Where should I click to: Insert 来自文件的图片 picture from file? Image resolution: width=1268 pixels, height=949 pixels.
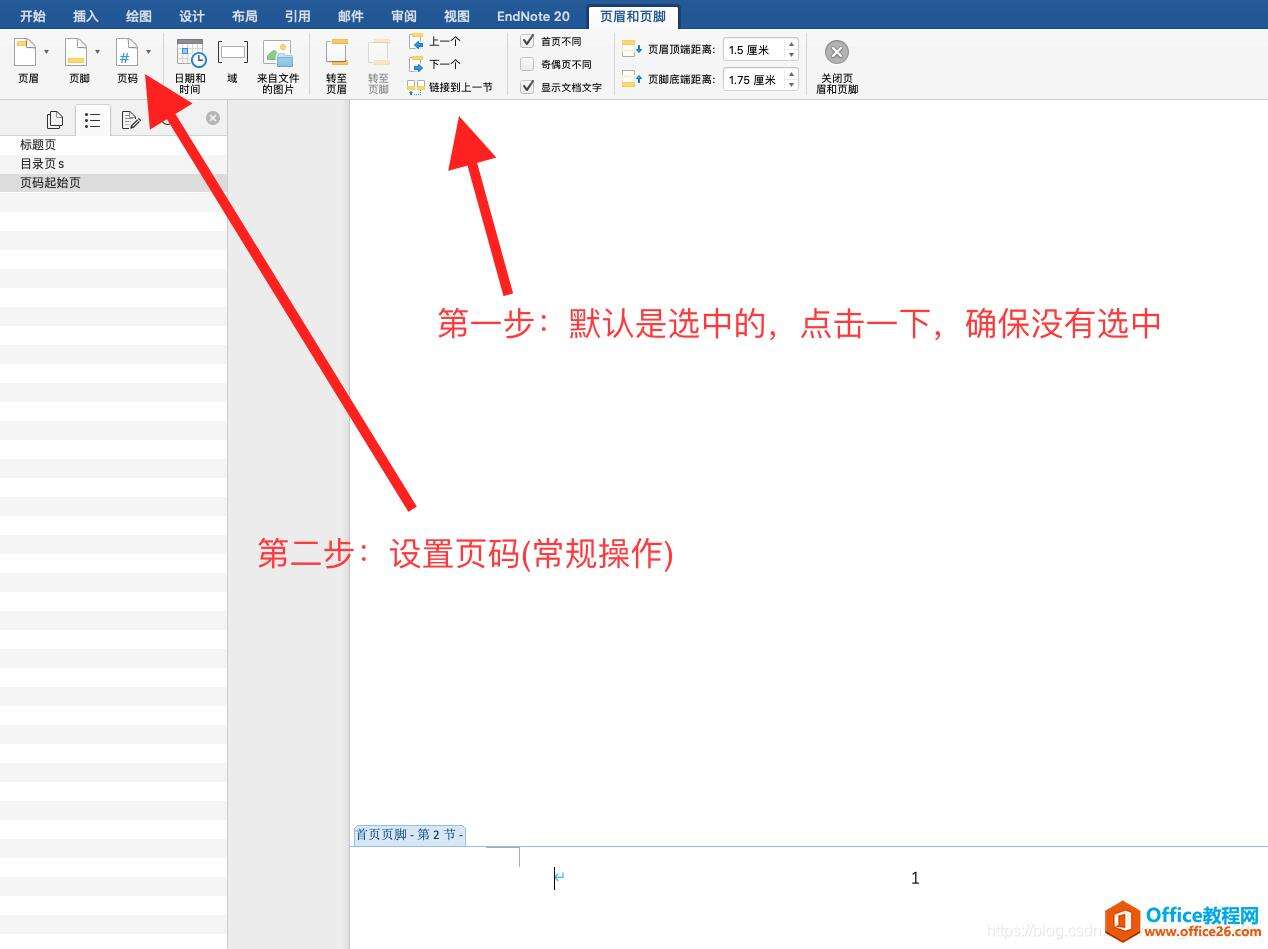(278, 67)
